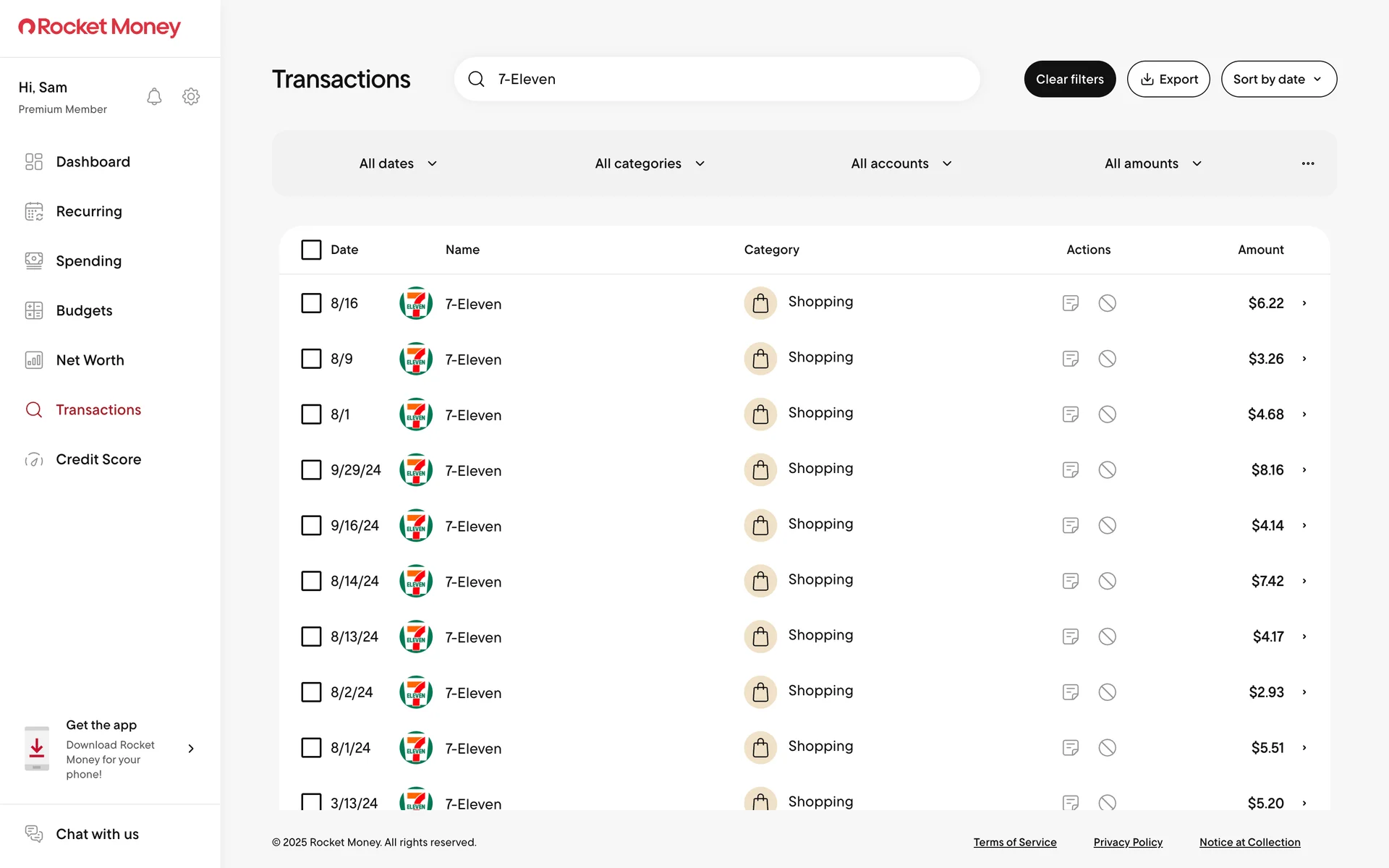Screen dimensions: 1389x868
Task: Expand the All categories filter
Action: 648,163
